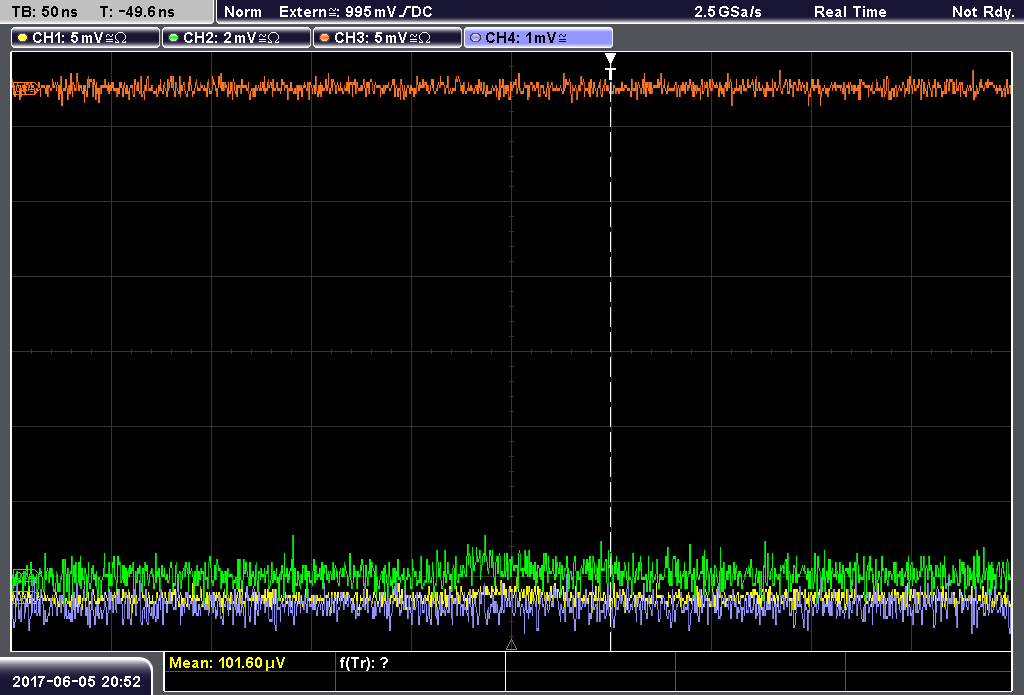Click the TB: 50 ns timebase readout

(x=44, y=12)
